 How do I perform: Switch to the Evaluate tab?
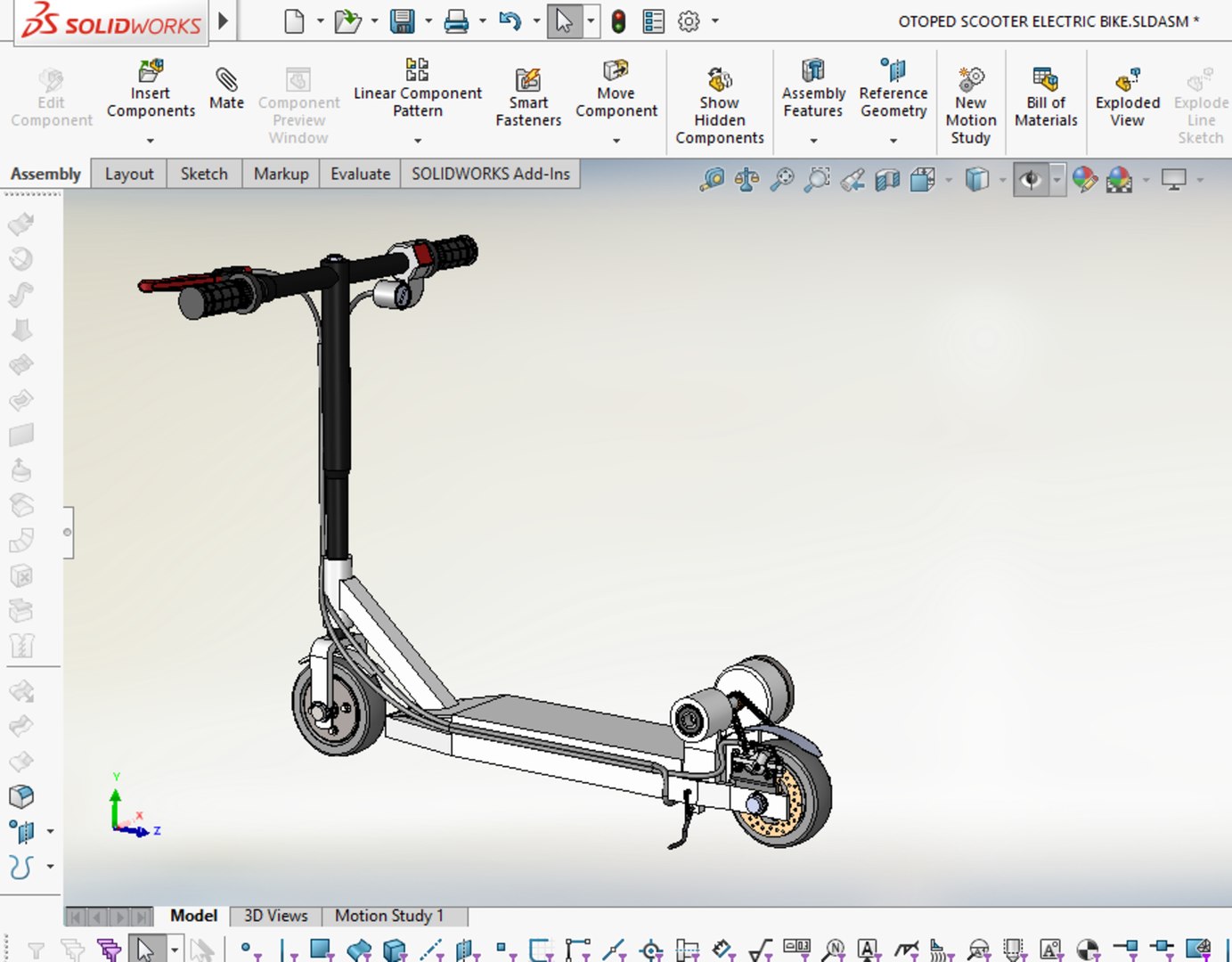[x=361, y=174]
